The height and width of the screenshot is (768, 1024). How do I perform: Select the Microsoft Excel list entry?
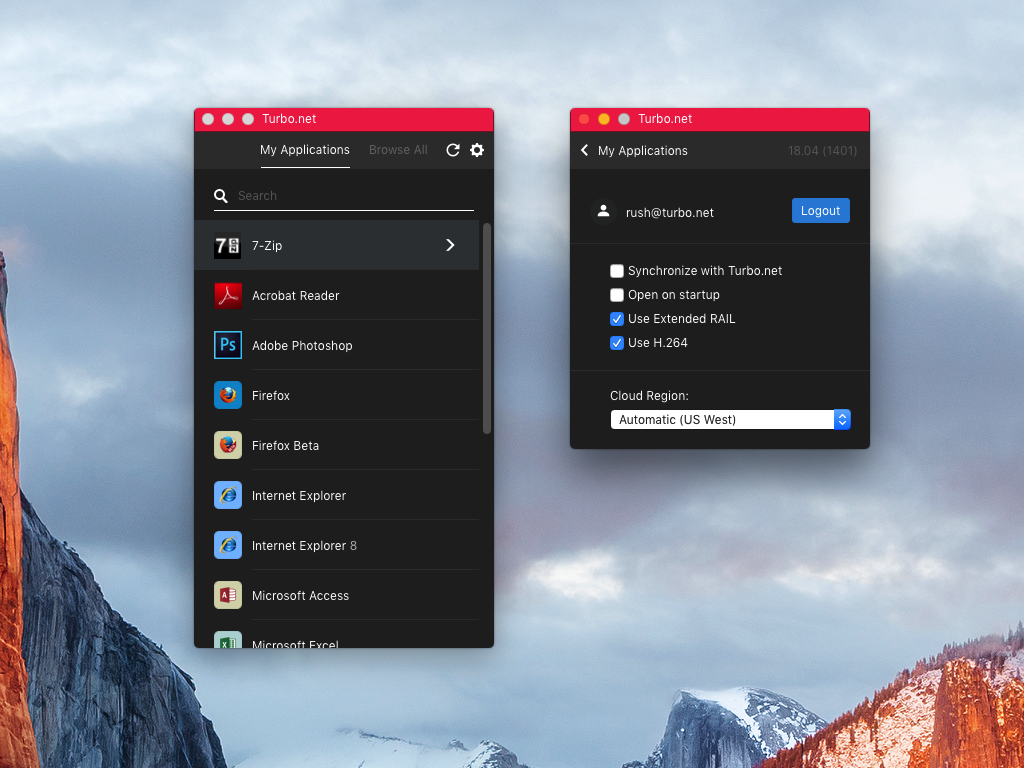[x=336, y=634]
